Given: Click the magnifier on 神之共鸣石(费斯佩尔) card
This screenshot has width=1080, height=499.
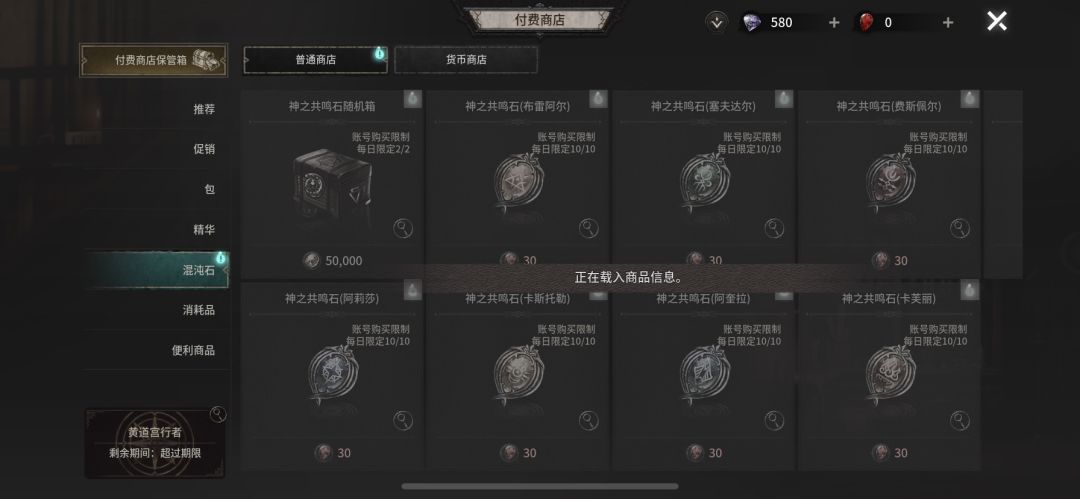Looking at the screenshot, I should pos(960,228).
